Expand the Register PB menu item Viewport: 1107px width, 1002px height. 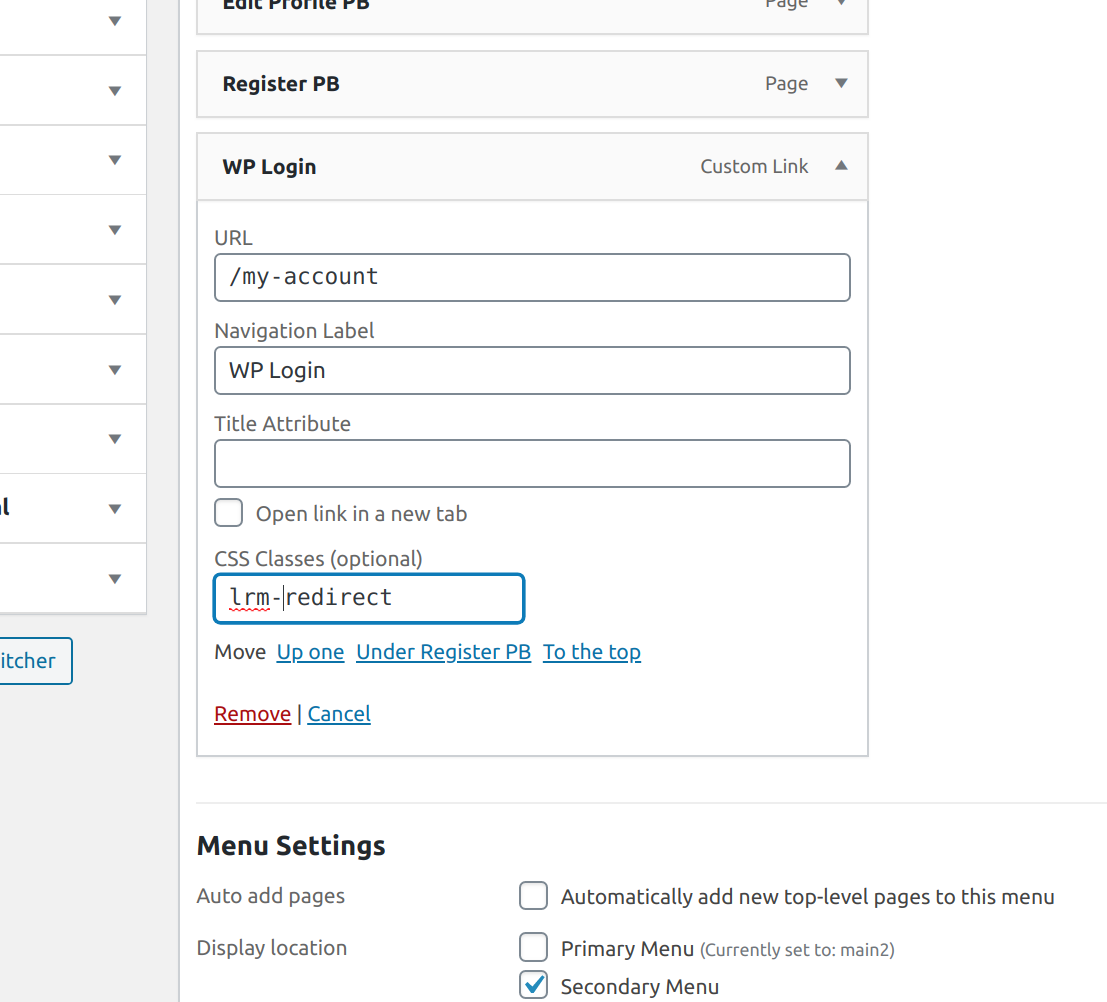pos(841,84)
